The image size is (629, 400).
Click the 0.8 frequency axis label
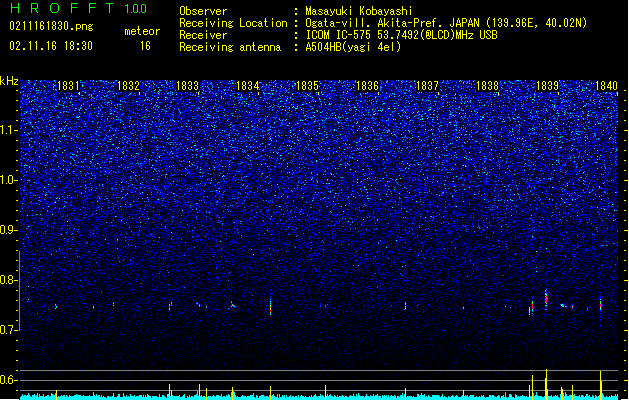click(x=9, y=280)
